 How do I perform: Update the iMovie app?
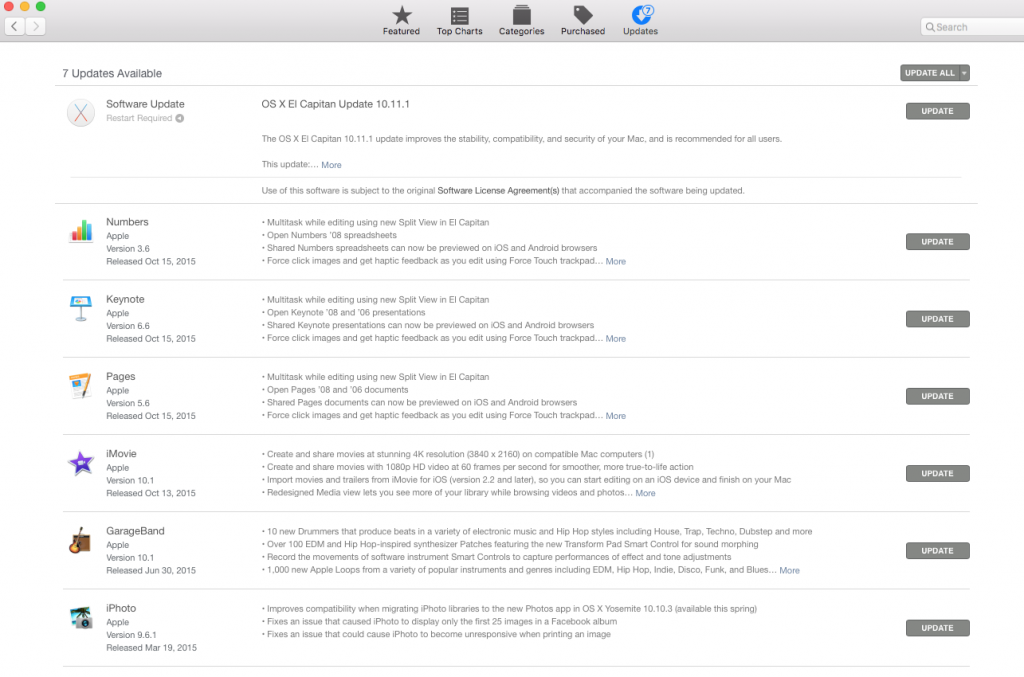937,473
